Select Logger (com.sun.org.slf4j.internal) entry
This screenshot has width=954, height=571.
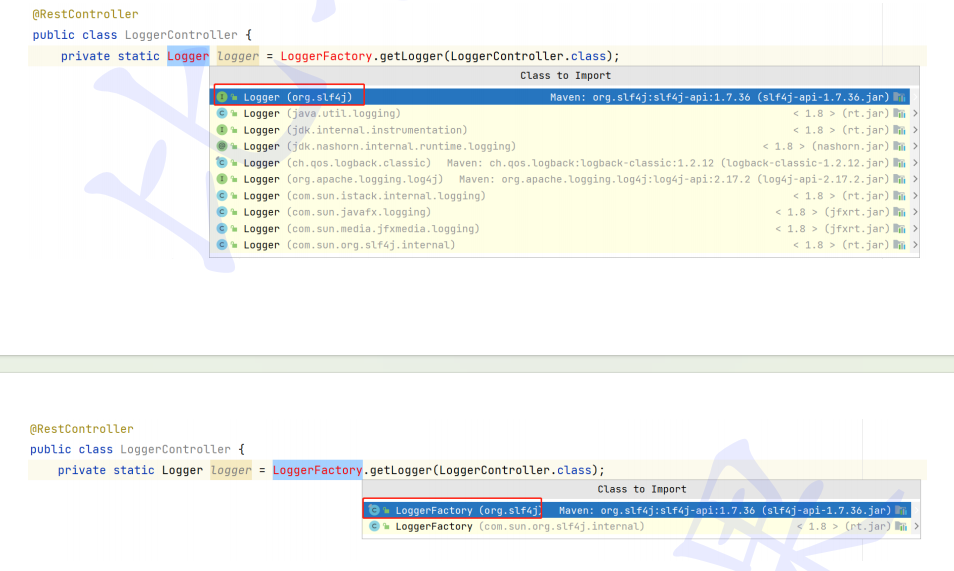[565, 245]
